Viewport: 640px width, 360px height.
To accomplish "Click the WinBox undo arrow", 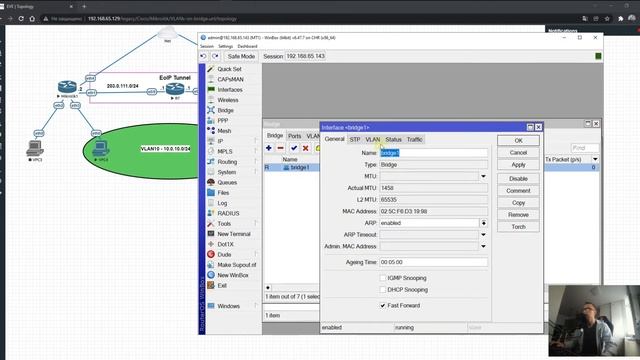I will pos(203,56).
